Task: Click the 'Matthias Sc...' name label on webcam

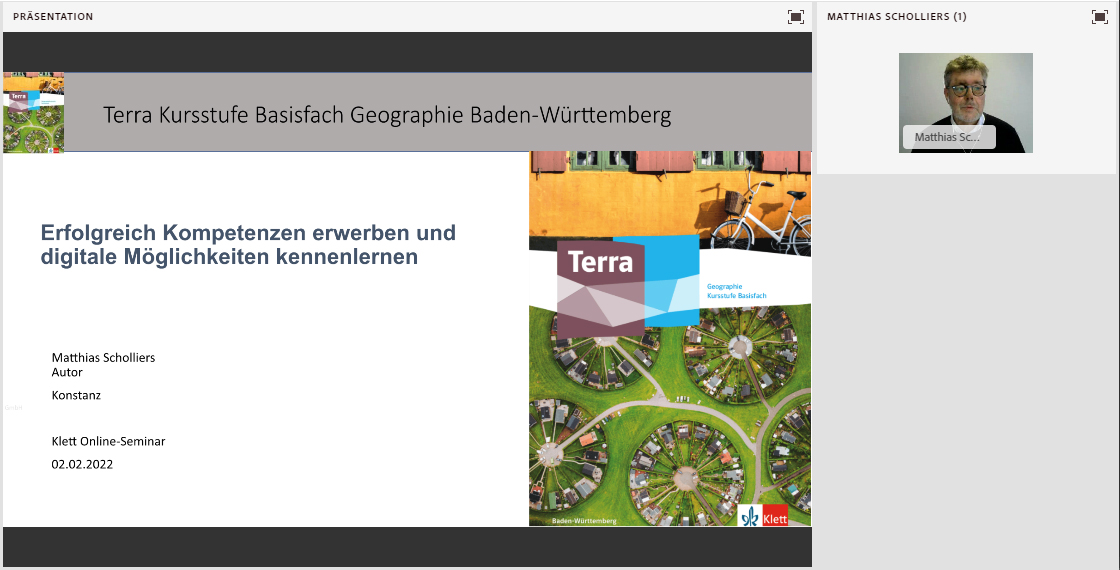Action: 949,137
